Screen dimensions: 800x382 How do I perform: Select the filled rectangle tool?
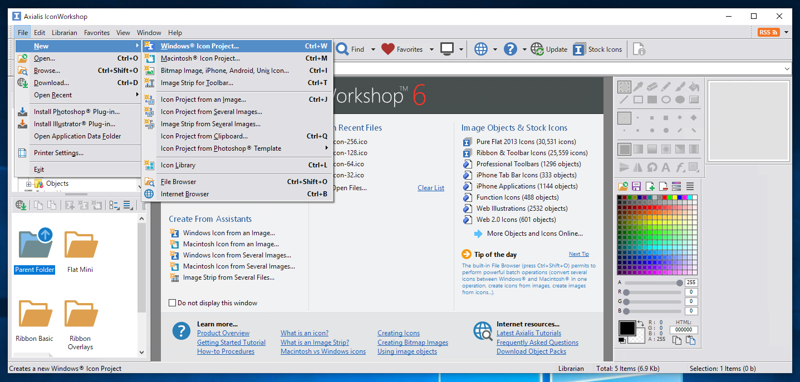(652, 100)
